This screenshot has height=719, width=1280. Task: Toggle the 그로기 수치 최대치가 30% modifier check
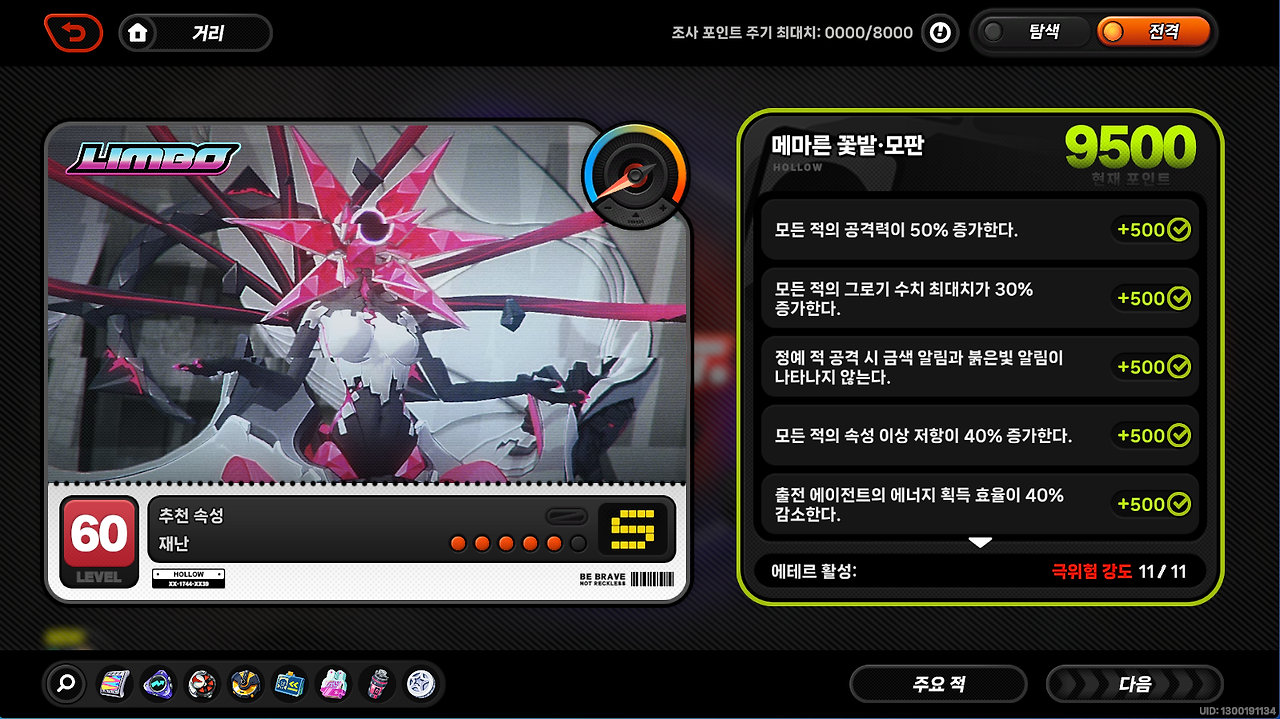pos(1180,298)
